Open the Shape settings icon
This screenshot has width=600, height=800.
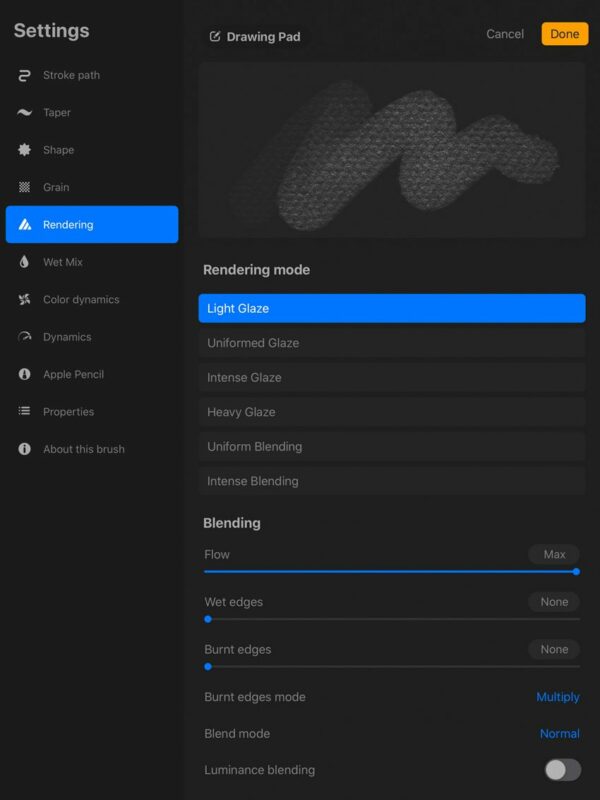[24, 150]
